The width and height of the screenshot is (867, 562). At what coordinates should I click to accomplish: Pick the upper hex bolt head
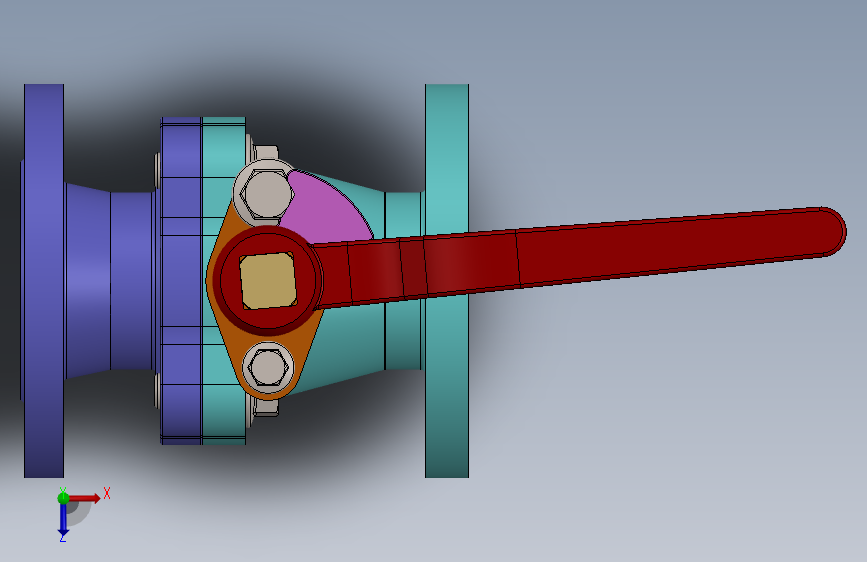(267, 194)
